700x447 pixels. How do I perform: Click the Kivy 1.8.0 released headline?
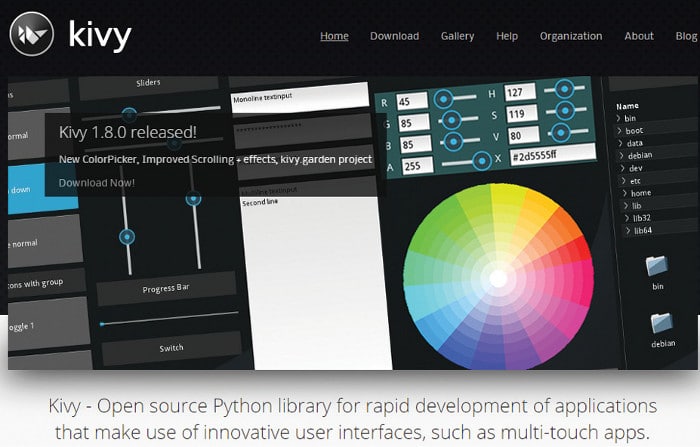pyautogui.click(x=126, y=132)
